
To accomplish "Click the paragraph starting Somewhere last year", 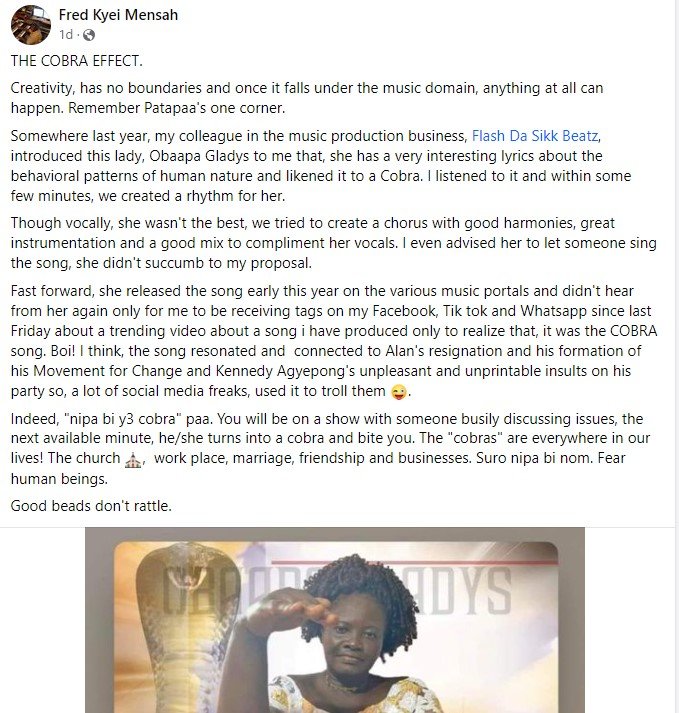I will (321, 166).
